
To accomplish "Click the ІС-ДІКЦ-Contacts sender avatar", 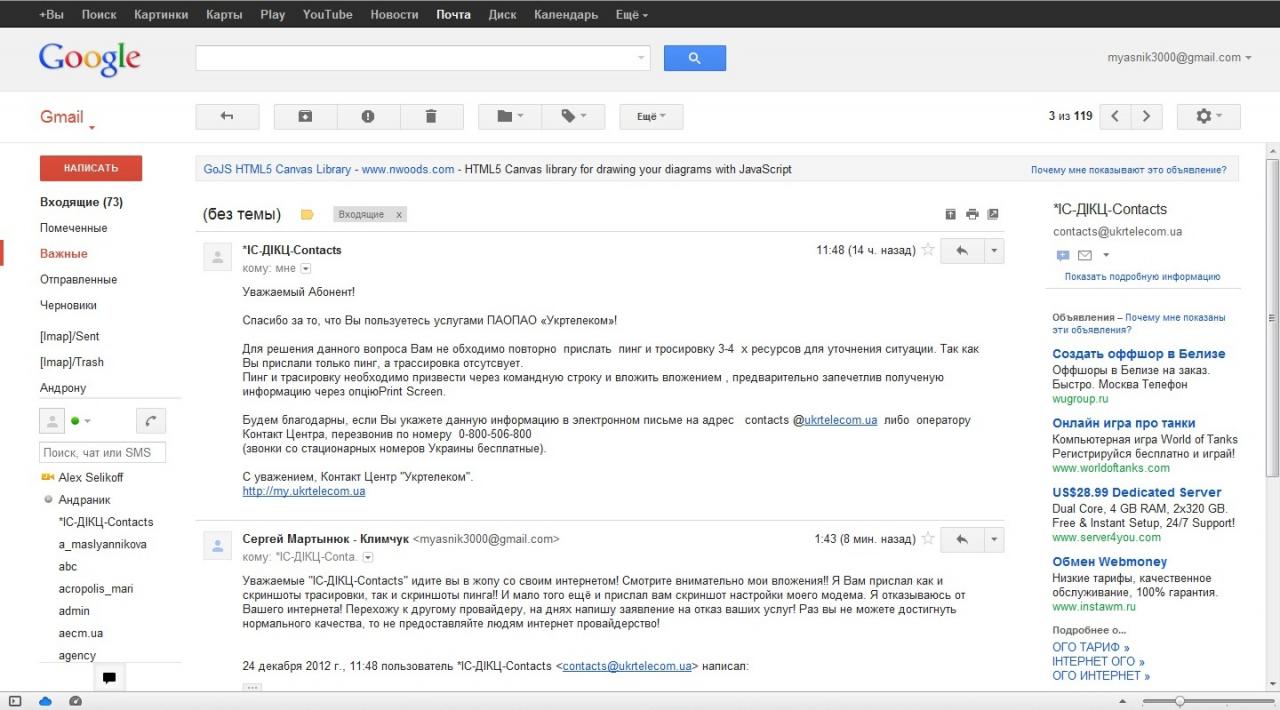I will tap(217, 257).
